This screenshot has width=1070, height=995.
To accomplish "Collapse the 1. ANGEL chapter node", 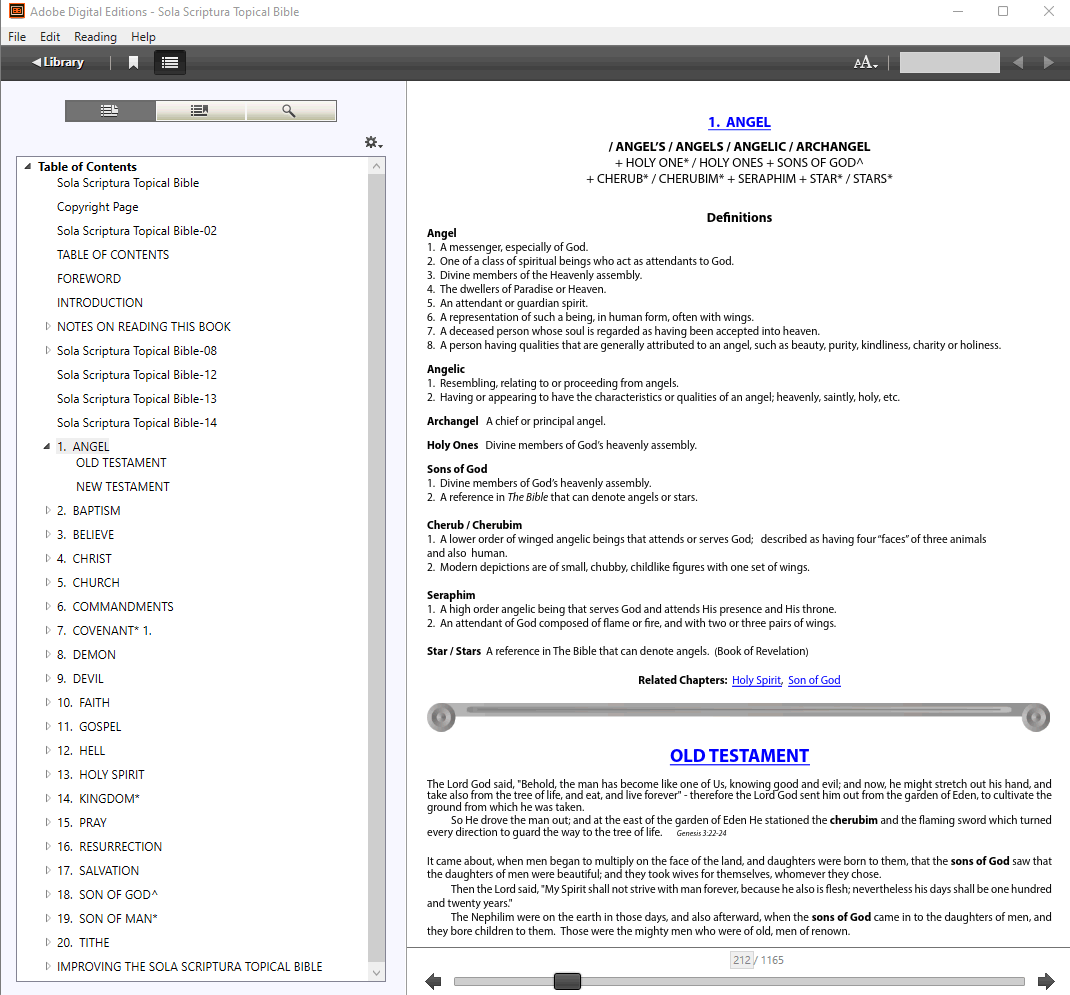I will (x=47, y=446).
